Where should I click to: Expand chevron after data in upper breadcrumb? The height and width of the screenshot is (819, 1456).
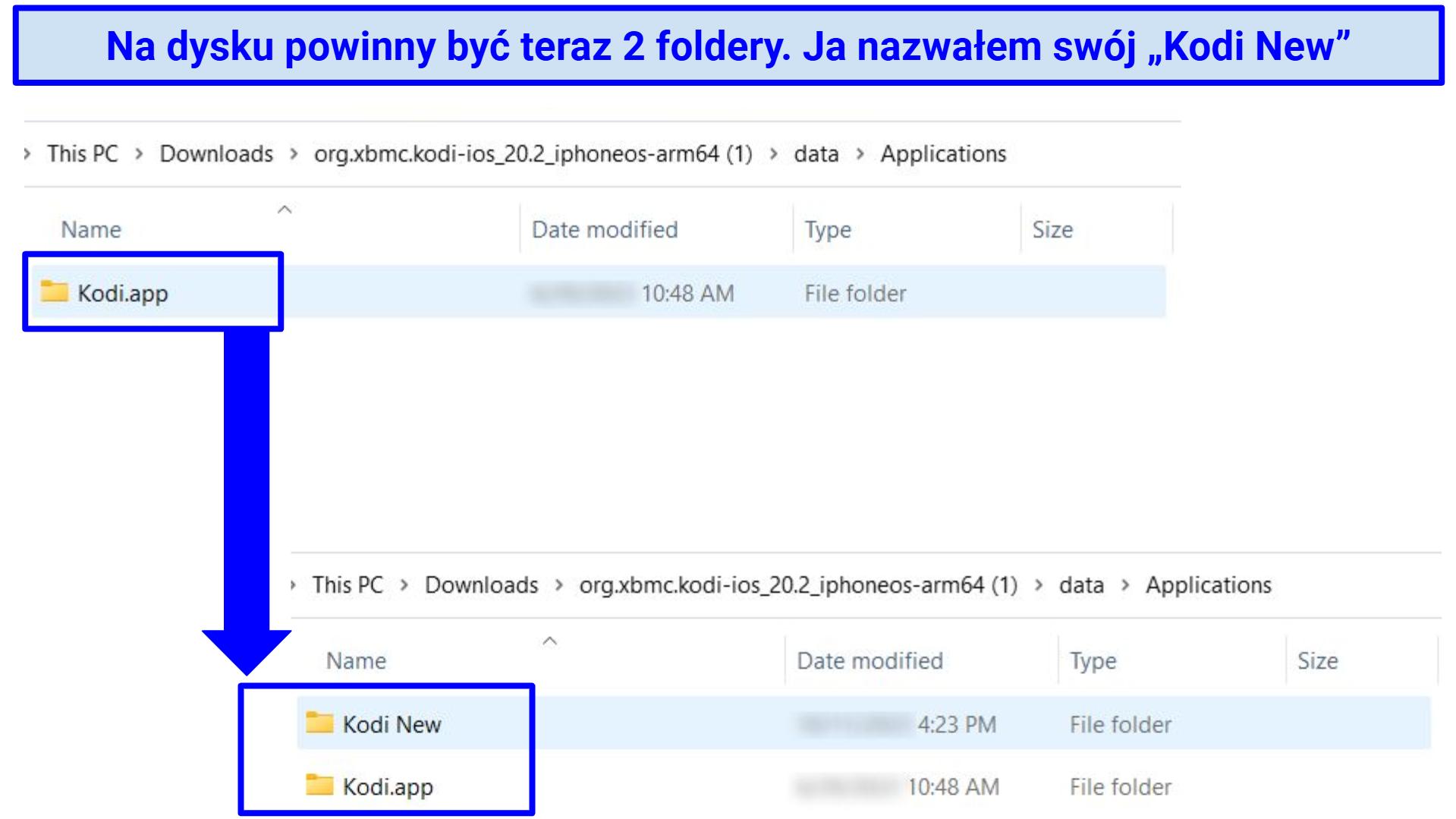[860, 154]
